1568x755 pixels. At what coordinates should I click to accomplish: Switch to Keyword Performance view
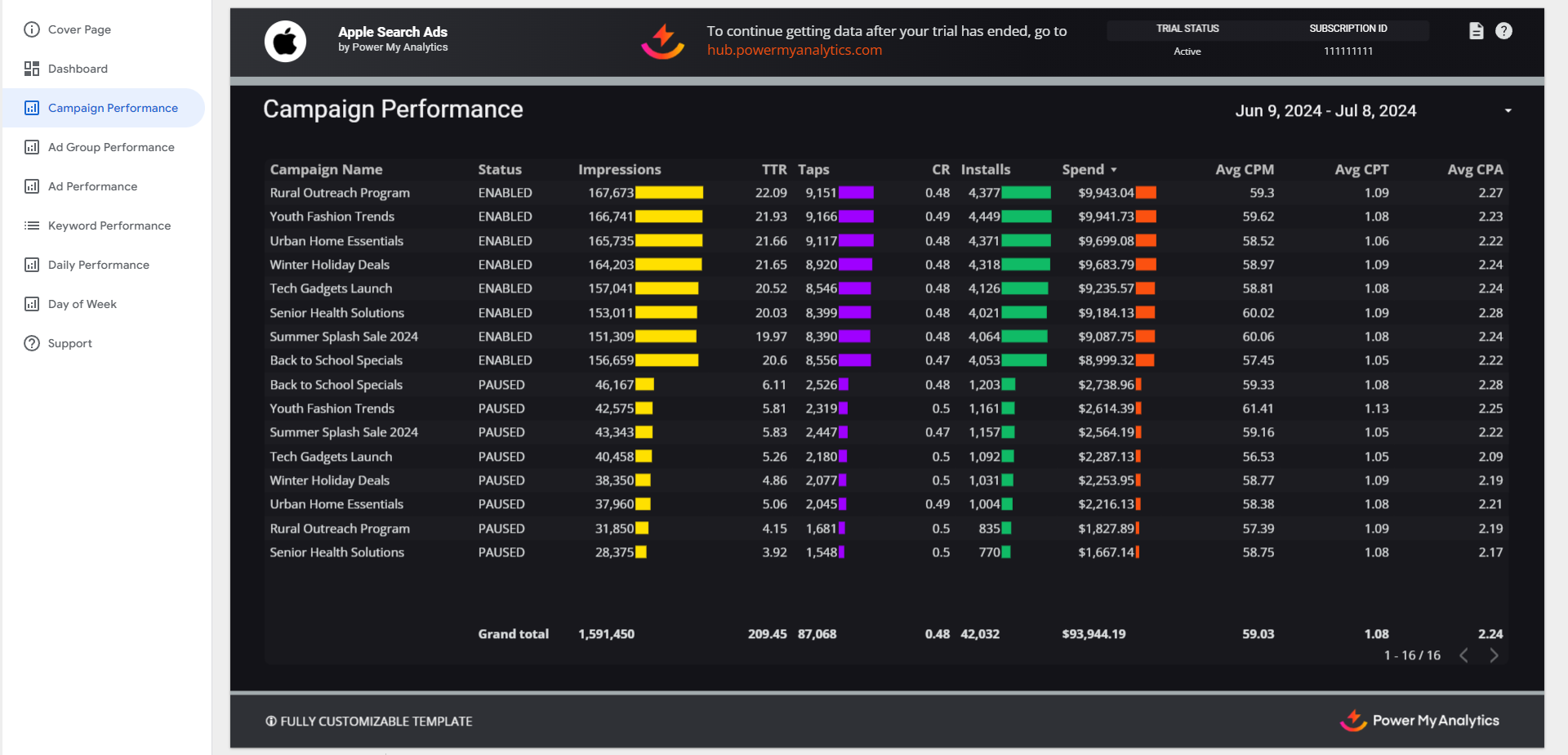point(109,226)
